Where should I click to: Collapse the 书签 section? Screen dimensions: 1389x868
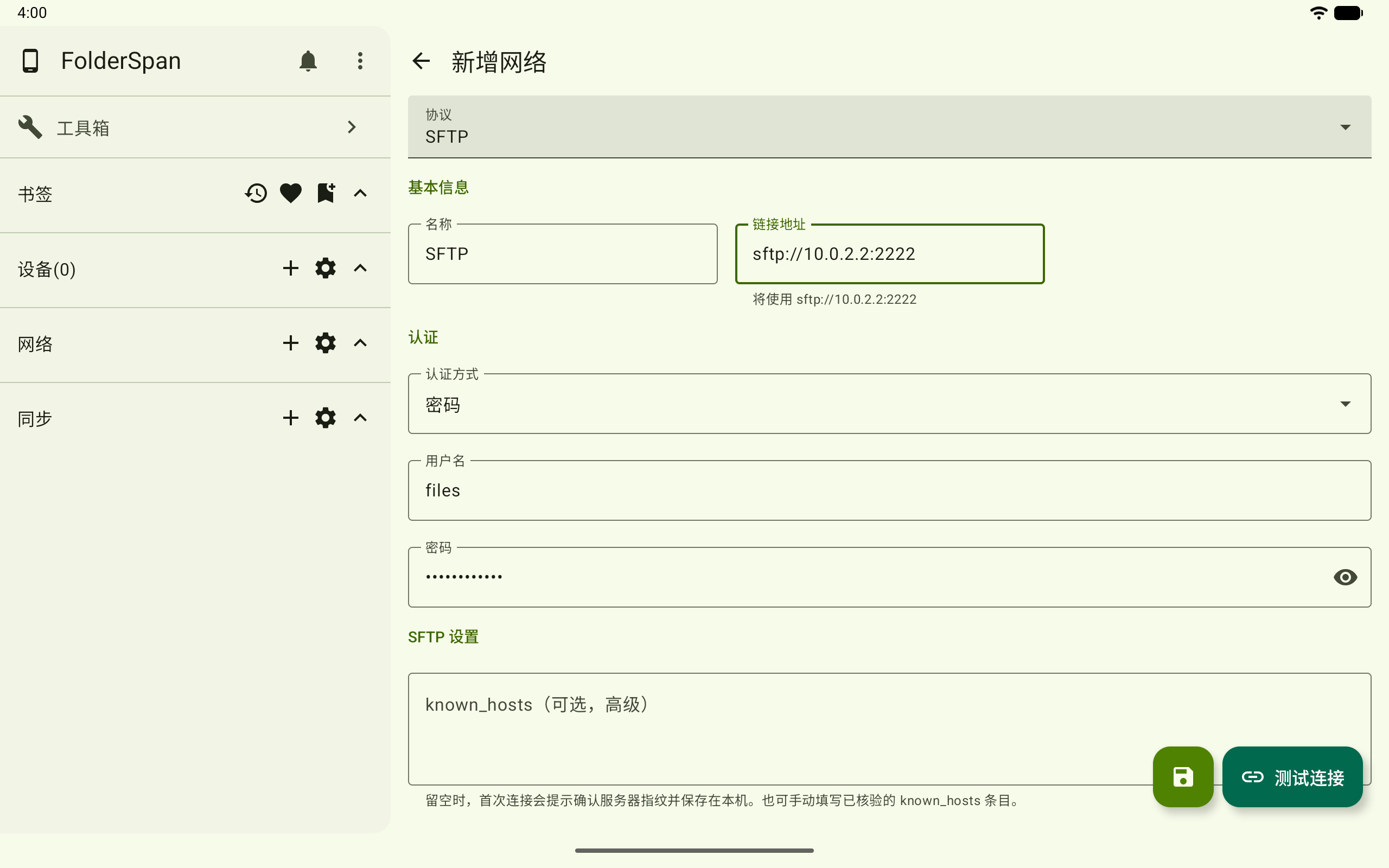click(x=360, y=193)
